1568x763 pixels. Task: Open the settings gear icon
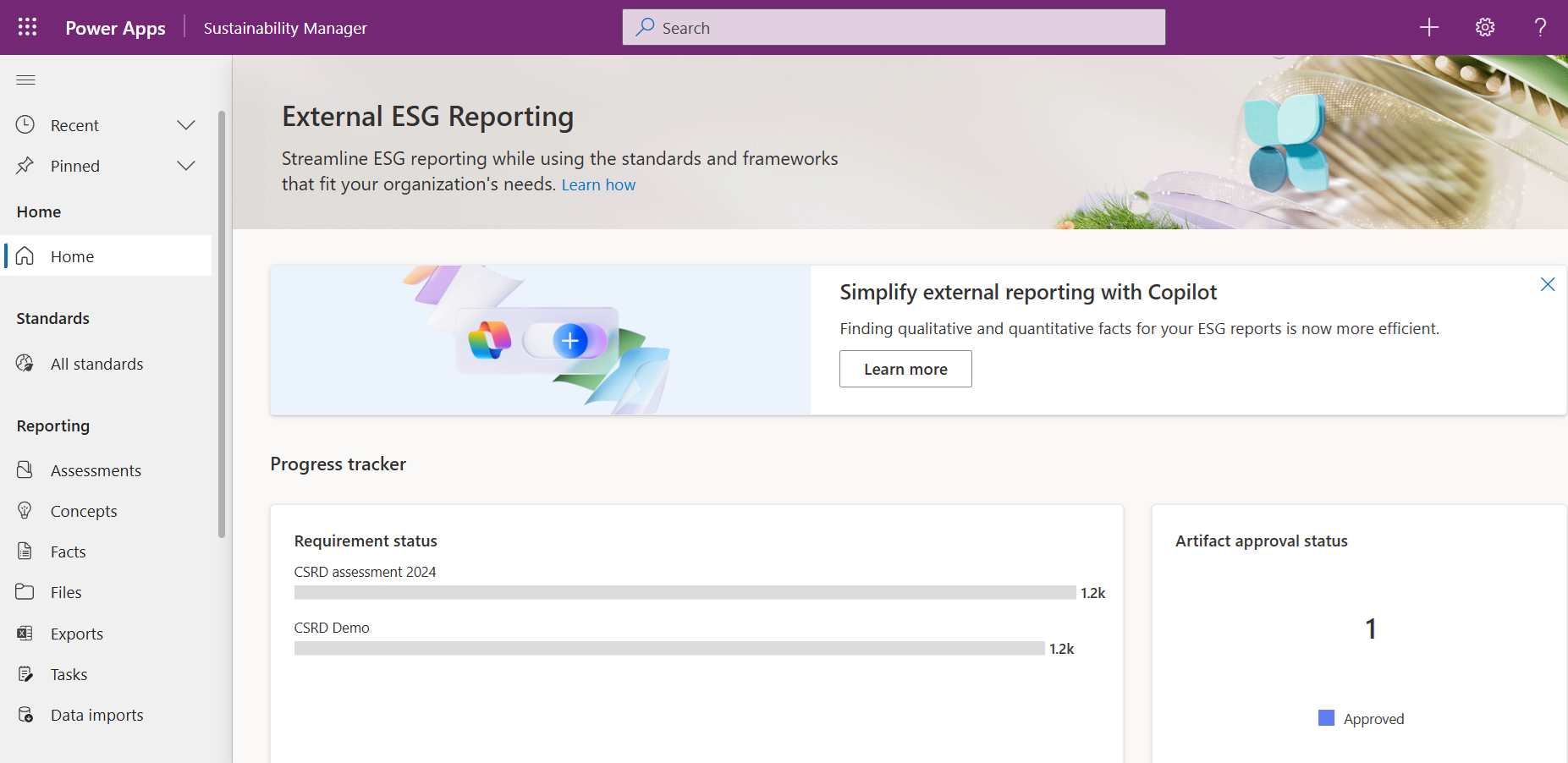(1485, 27)
